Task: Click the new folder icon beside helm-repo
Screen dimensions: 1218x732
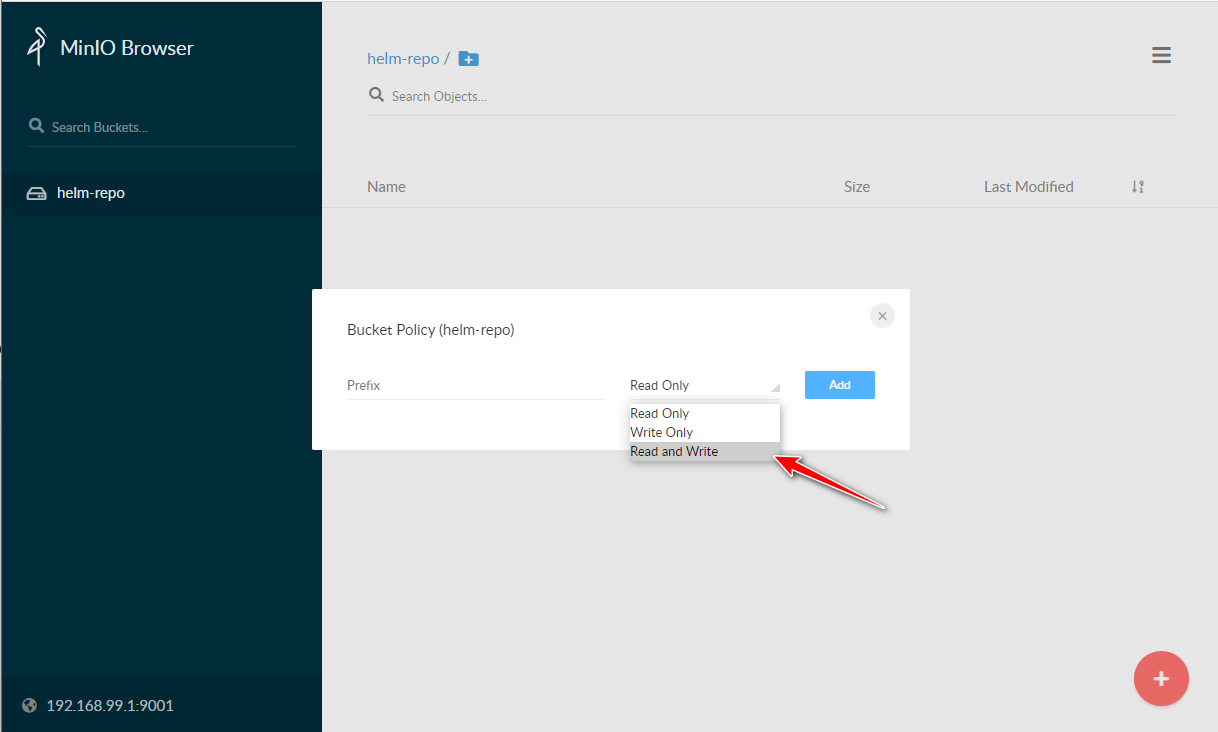Action: coord(468,59)
